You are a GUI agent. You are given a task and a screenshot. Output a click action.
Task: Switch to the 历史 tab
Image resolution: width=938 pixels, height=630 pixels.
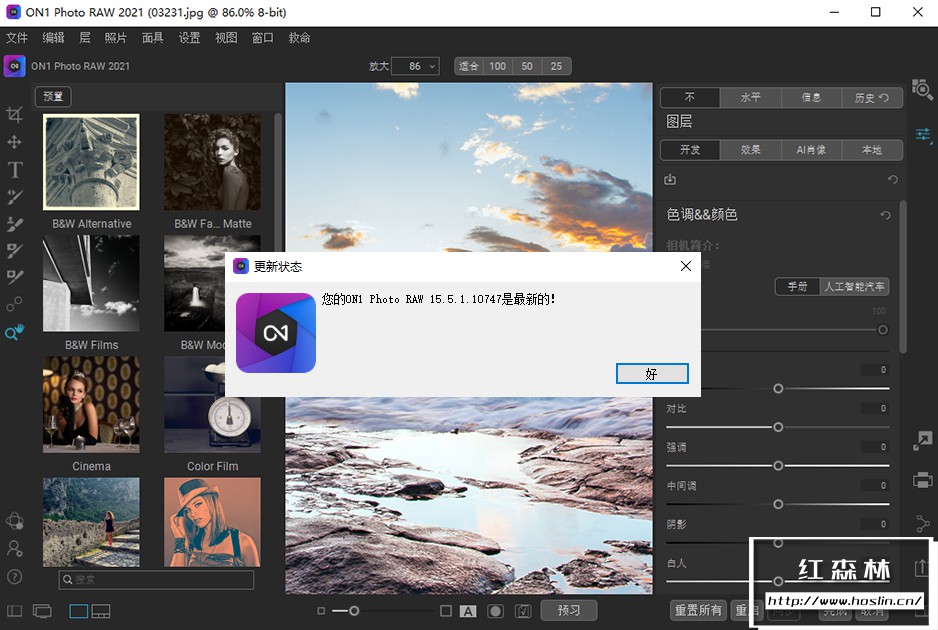(x=872, y=97)
